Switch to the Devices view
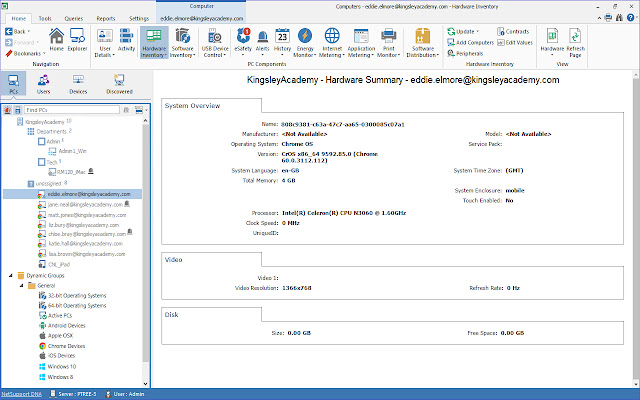640x400 pixels. coord(78,84)
